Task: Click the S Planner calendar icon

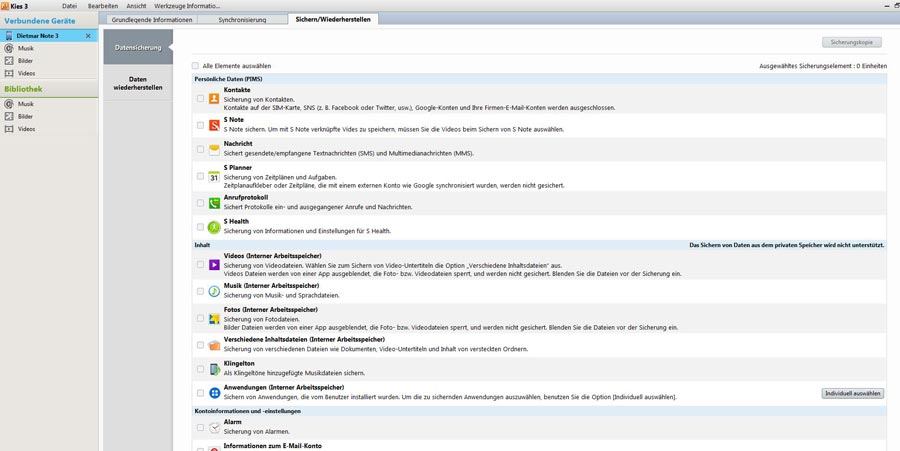Action: tap(214, 177)
